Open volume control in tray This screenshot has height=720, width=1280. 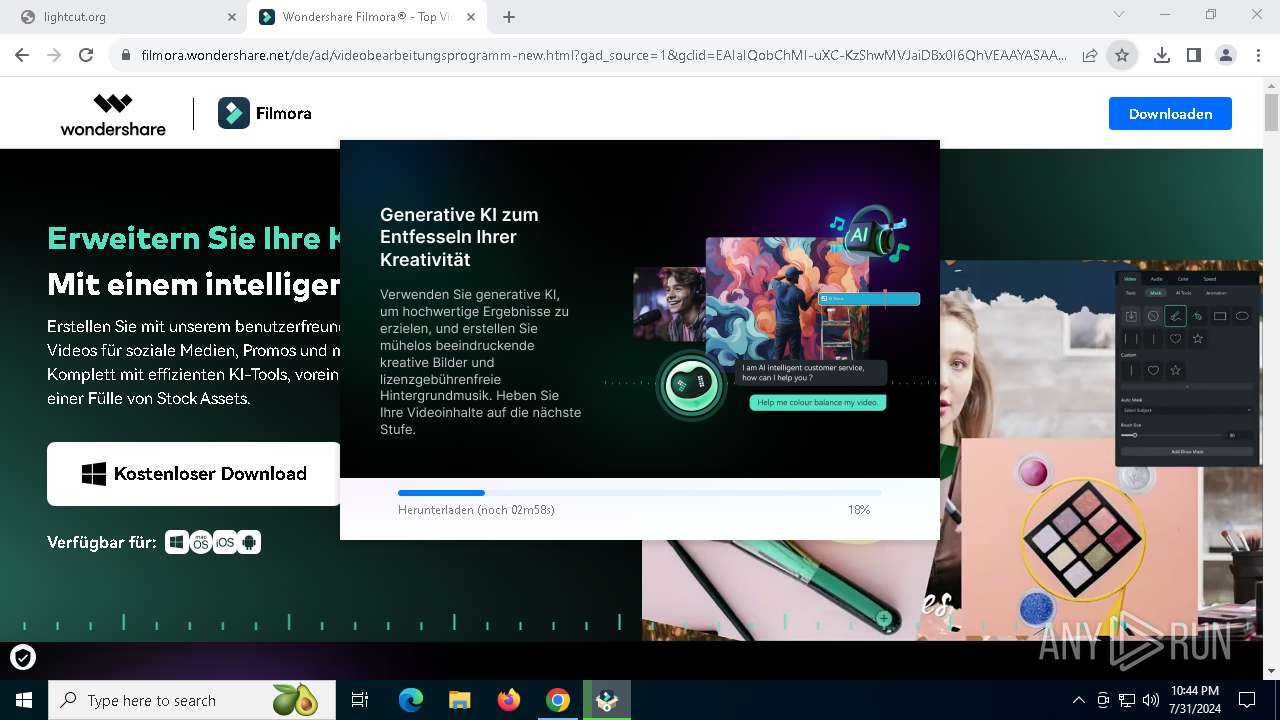pyautogui.click(x=1151, y=700)
